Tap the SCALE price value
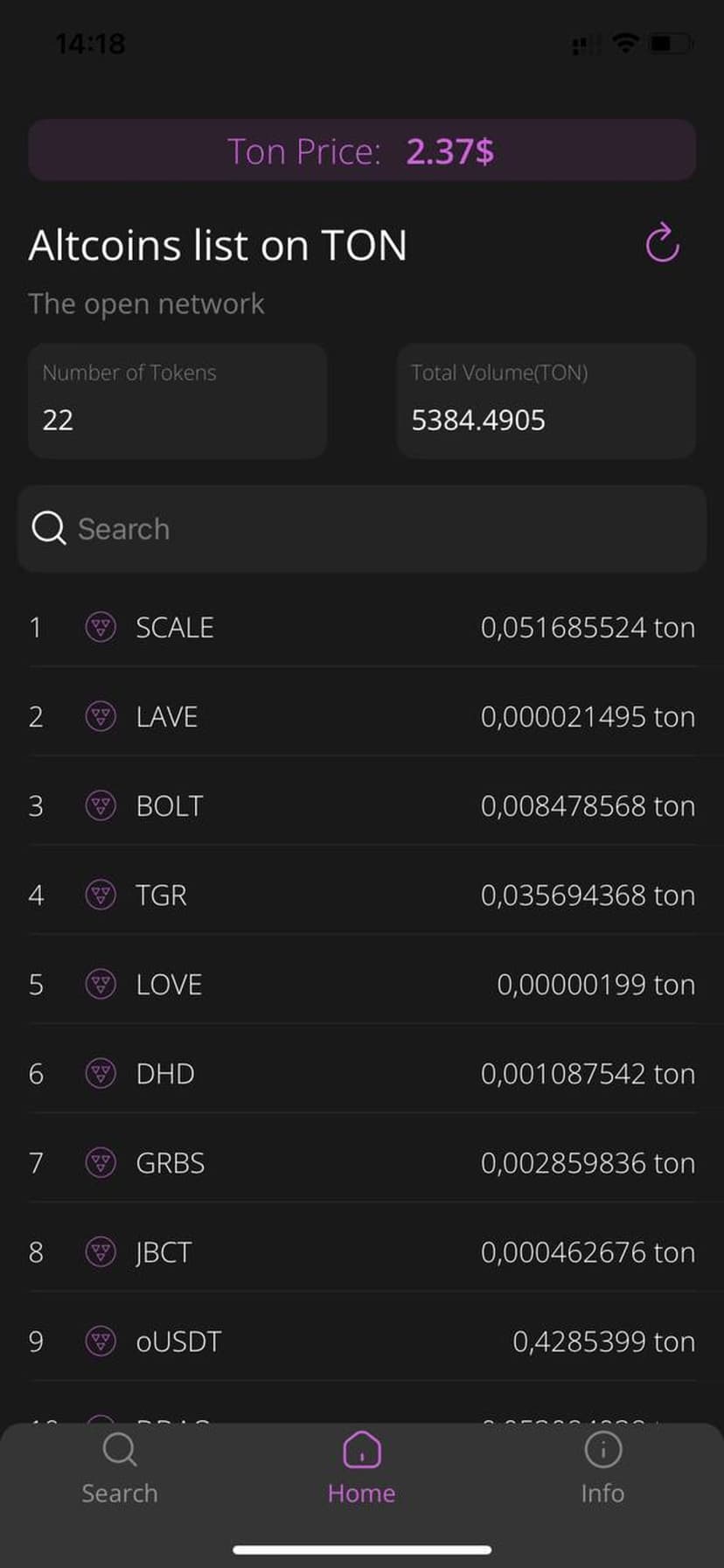This screenshot has width=724, height=1568. tap(587, 627)
